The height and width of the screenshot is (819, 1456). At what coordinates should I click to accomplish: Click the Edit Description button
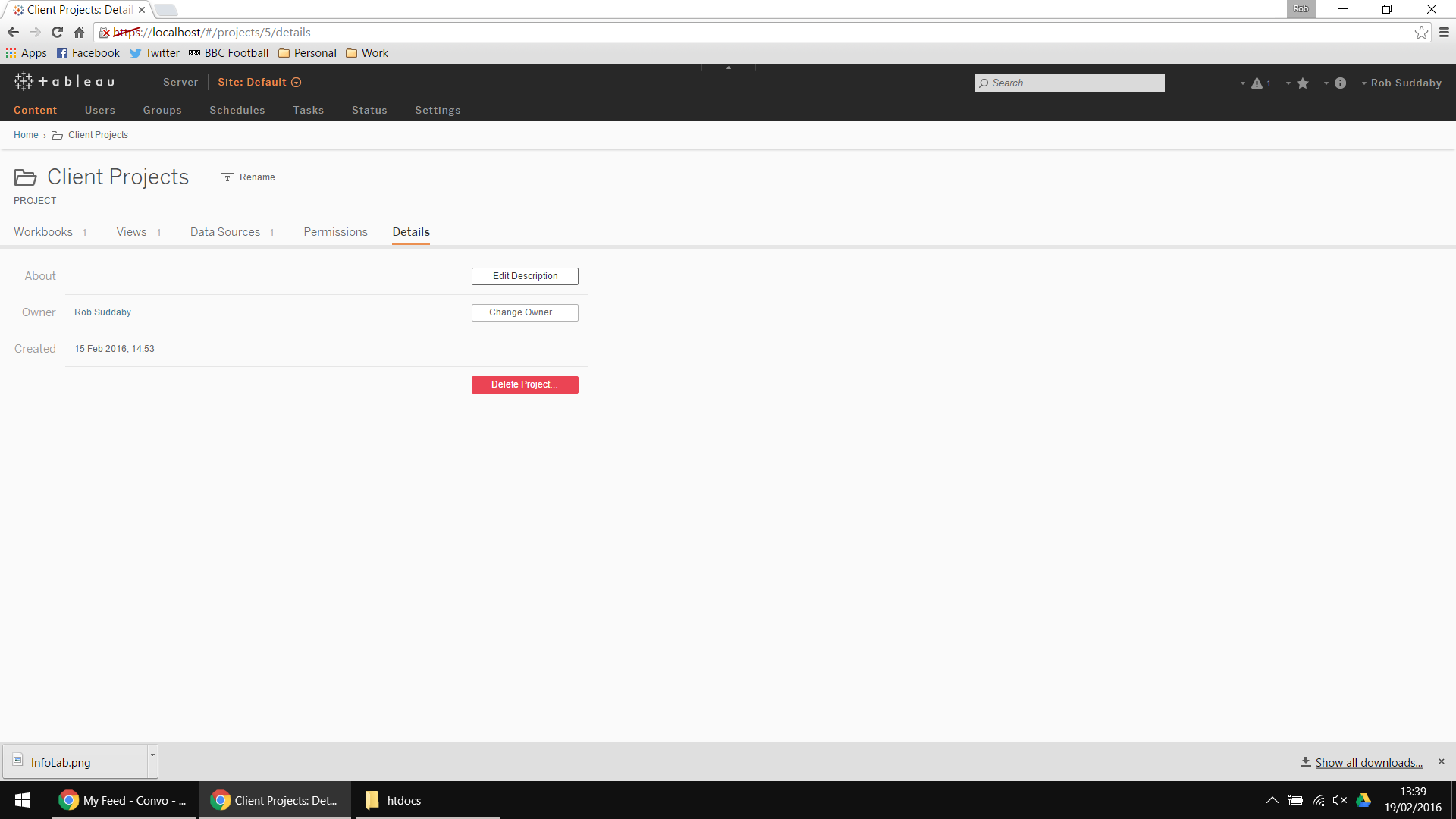[525, 276]
